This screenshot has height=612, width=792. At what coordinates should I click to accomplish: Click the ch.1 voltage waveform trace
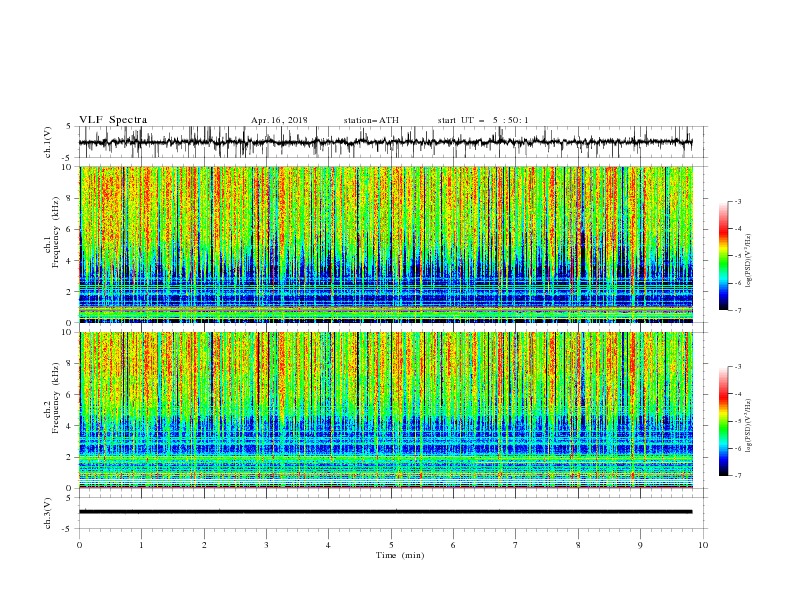pos(385,142)
